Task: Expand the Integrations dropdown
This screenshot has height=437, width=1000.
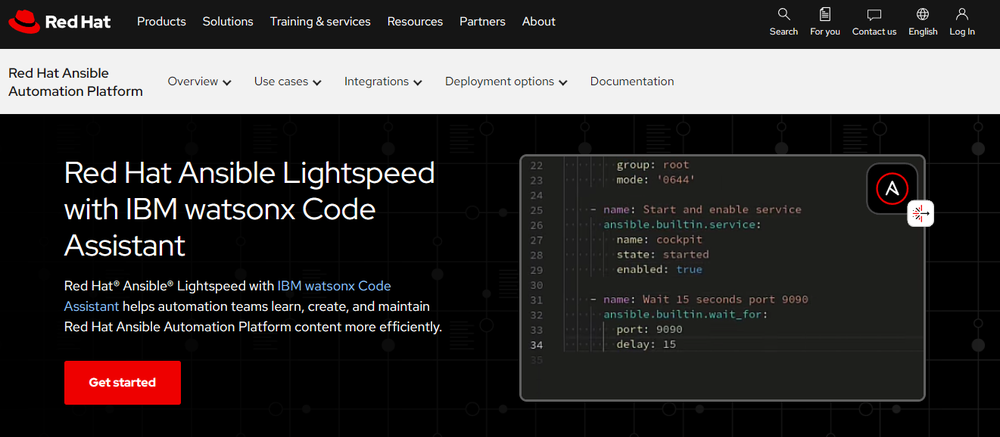Action: 383,82
